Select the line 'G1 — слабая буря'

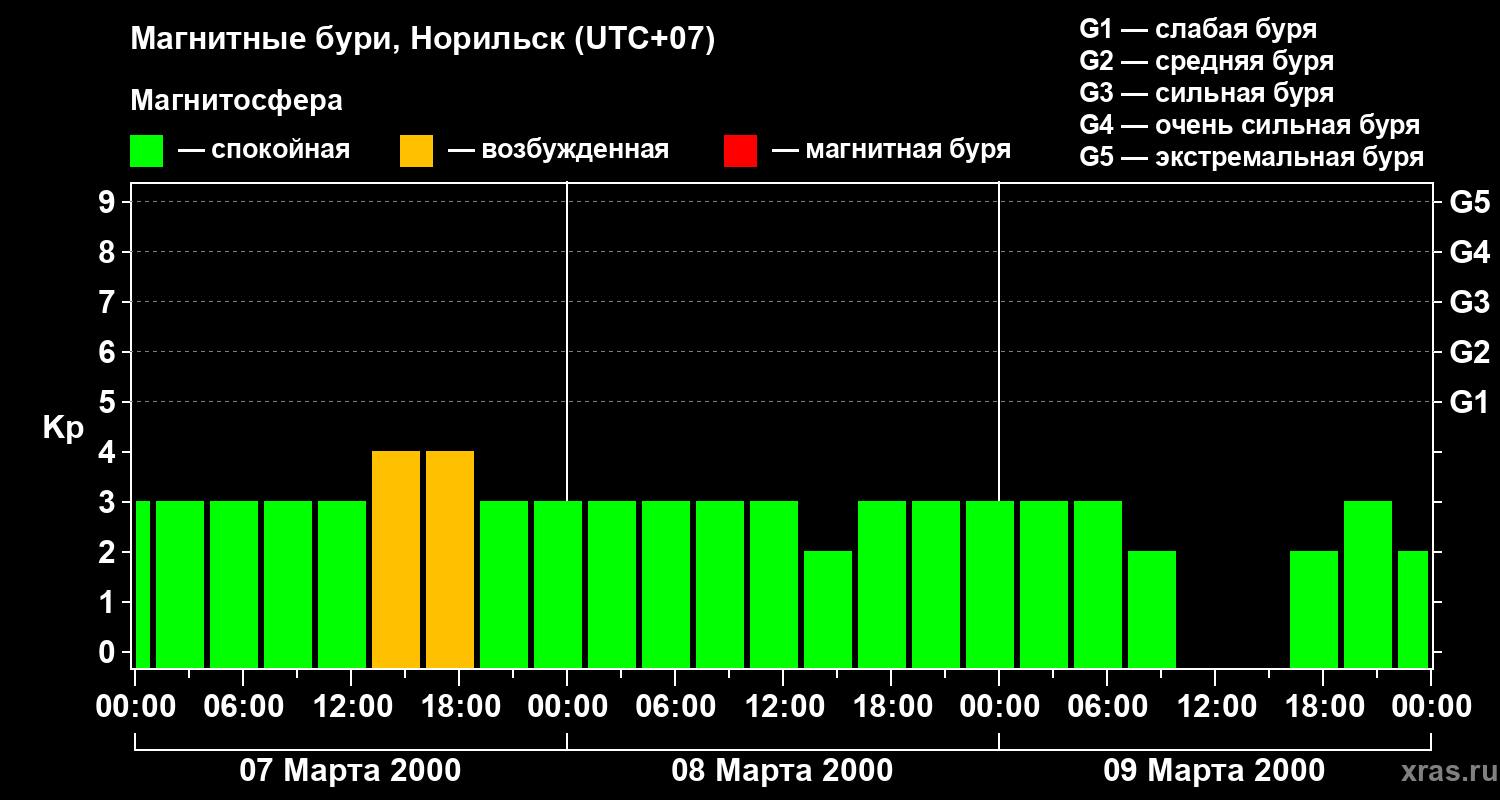click(1198, 29)
